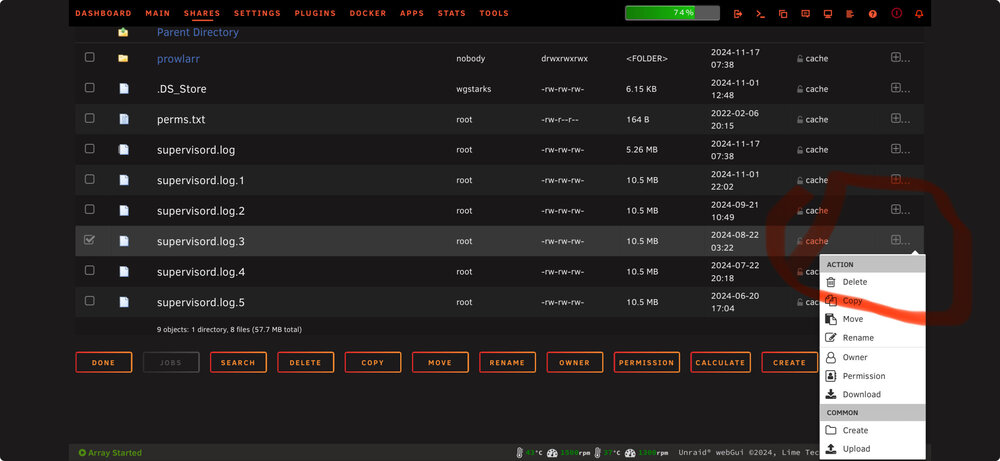
Task: Tick the supervisord.log.5 checkbox
Action: pos(89,301)
